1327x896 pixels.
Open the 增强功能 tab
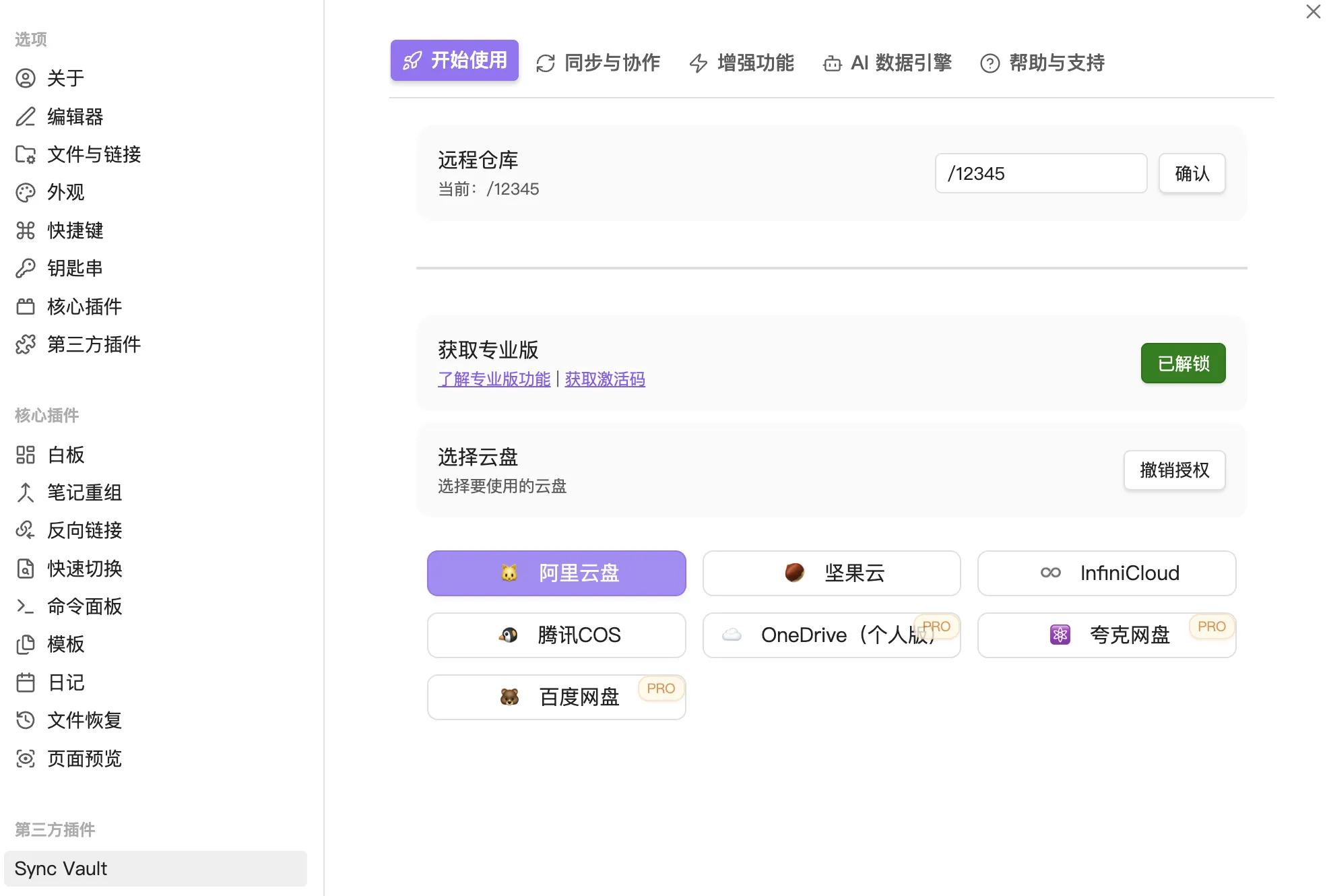click(x=742, y=63)
